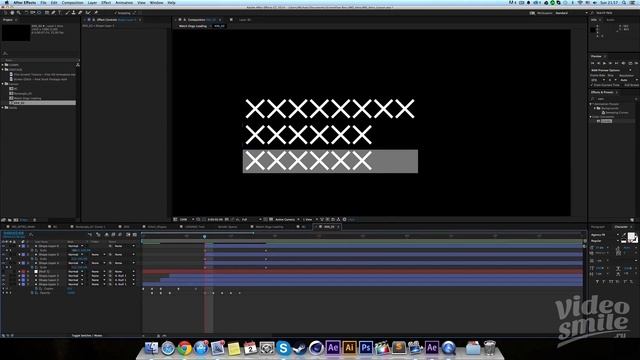Click the timeline search magnifier icon
Image resolution: width=640 pixels, height=360 pixels.
(31, 234)
